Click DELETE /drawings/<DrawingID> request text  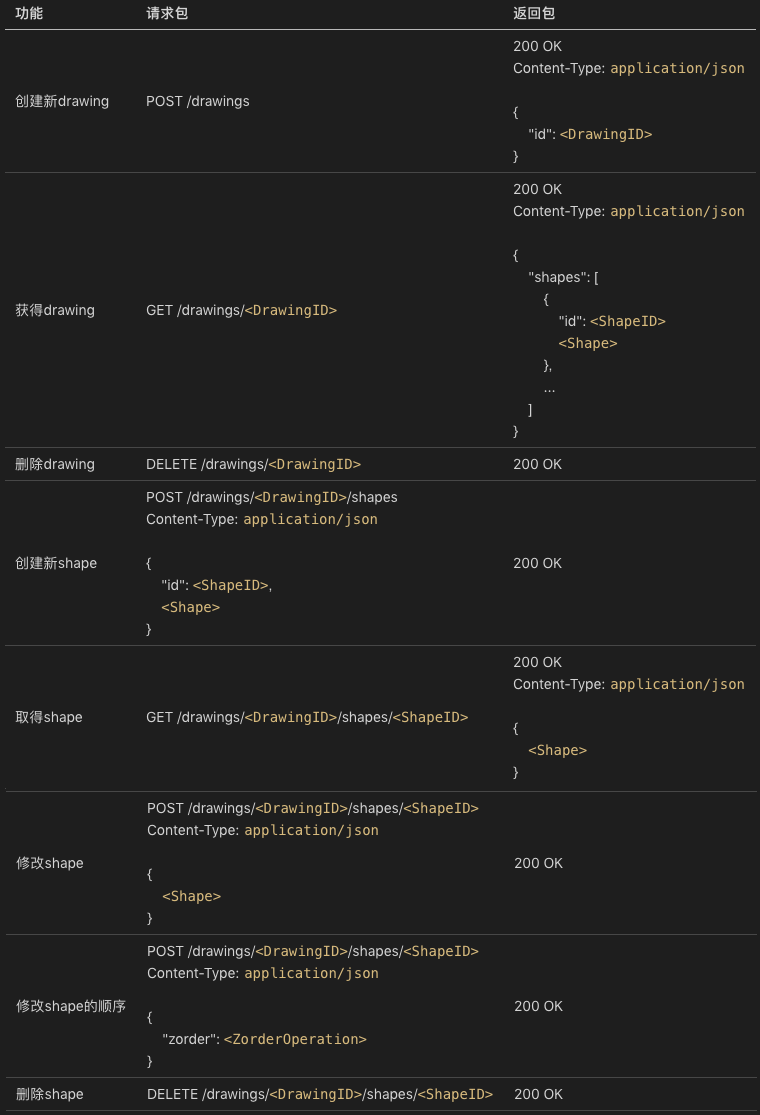[x=253, y=464]
